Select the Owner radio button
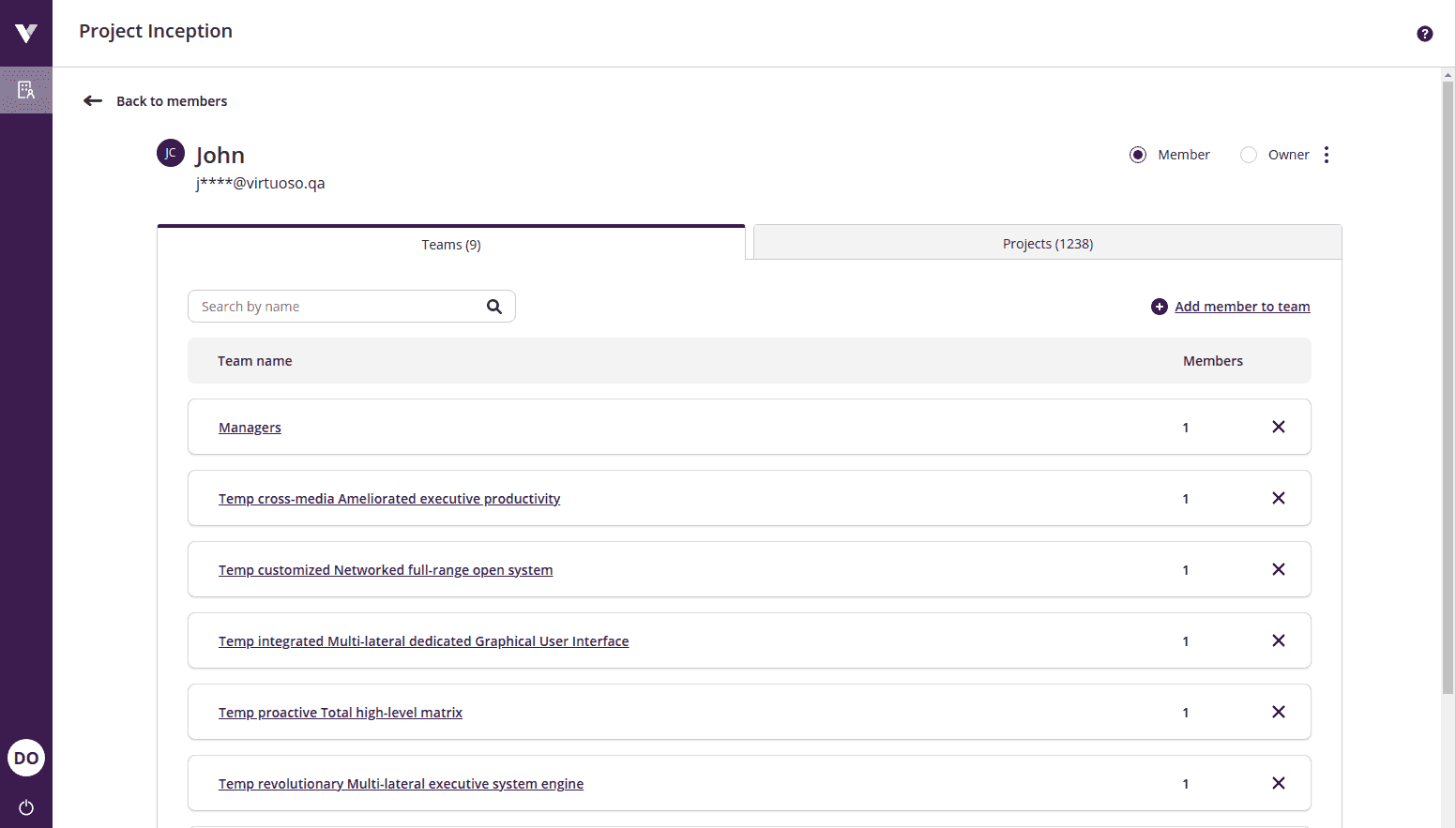The image size is (1456, 828). click(1249, 155)
